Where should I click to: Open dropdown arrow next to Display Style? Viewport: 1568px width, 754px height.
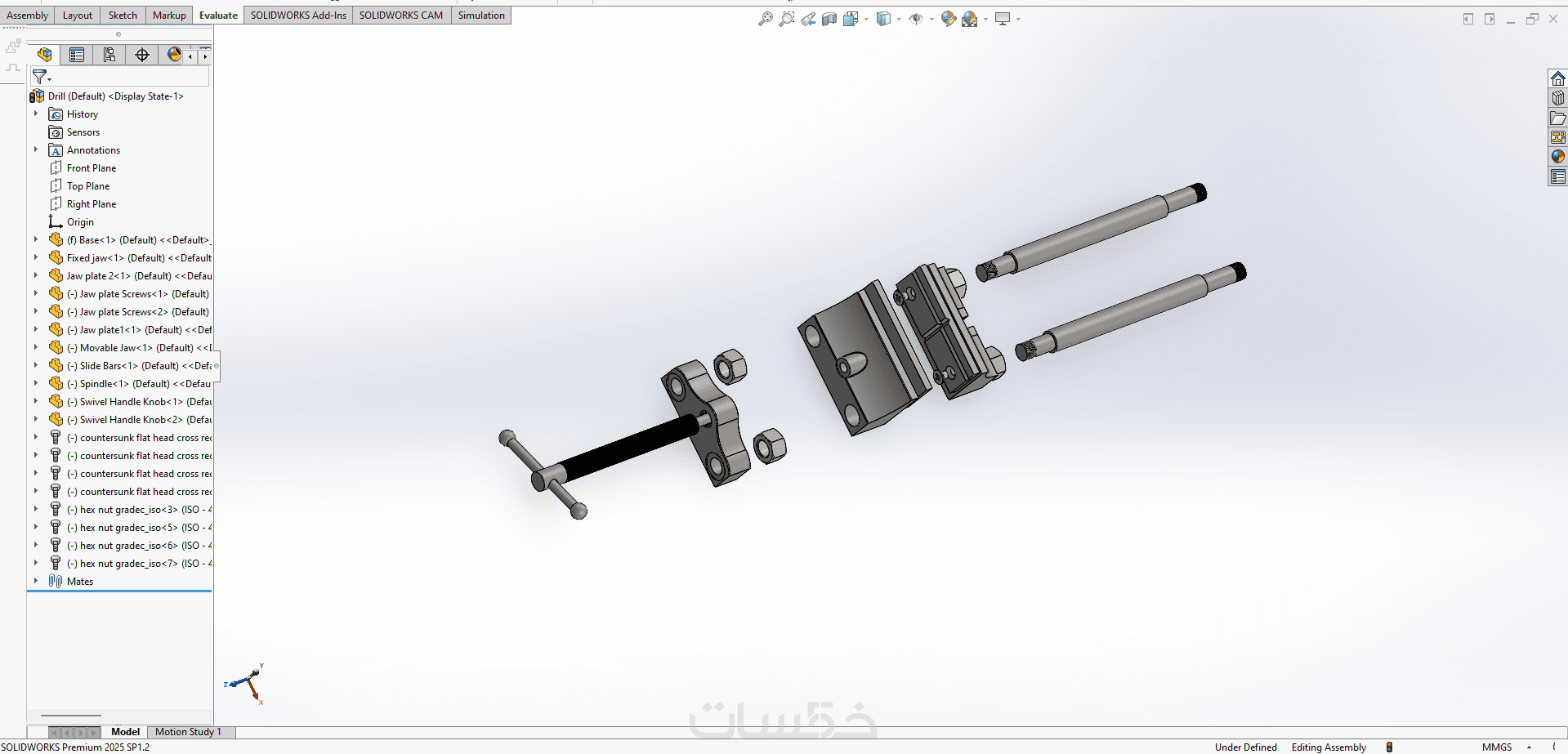tap(899, 19)
